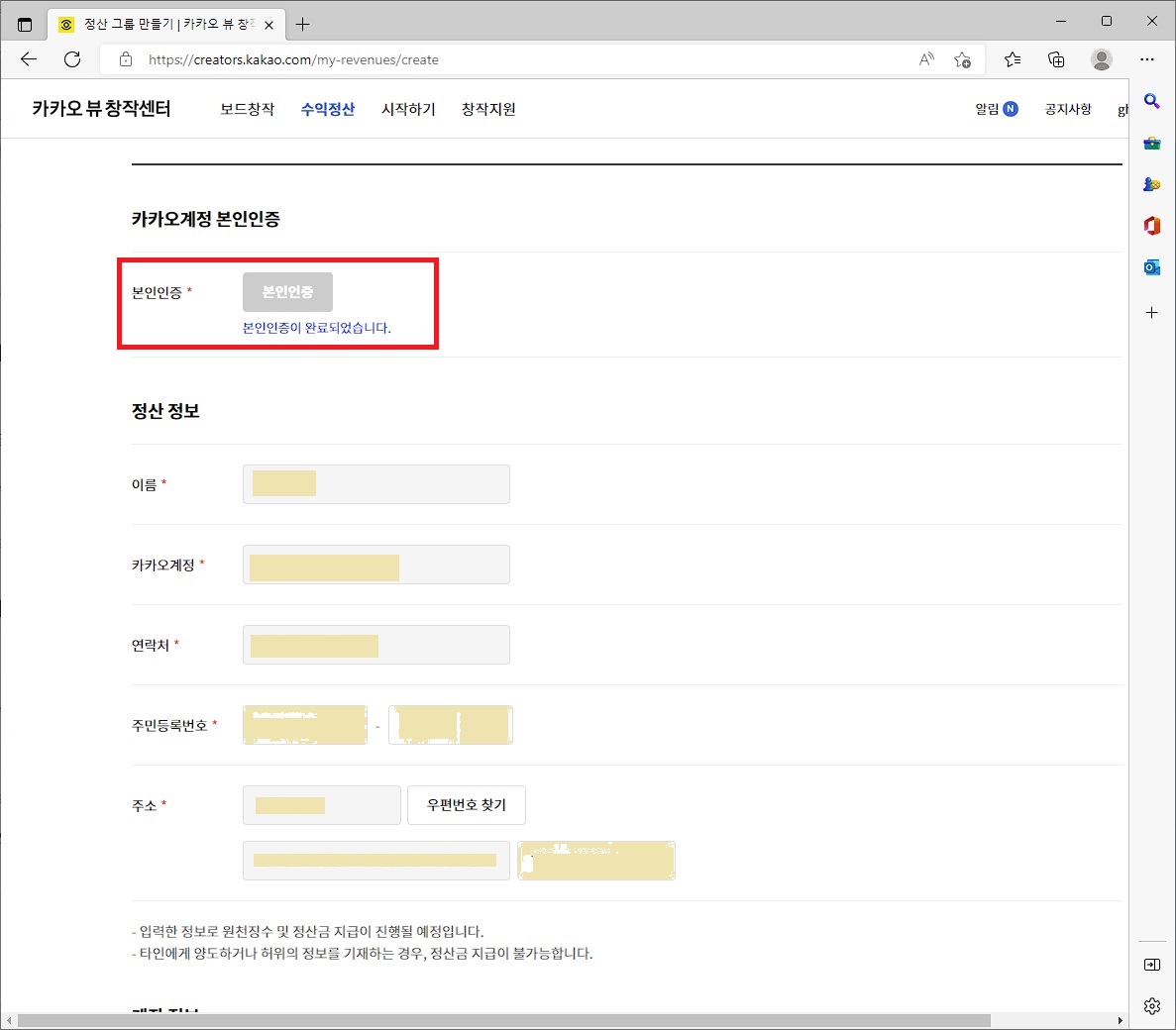The height and width of the screenshot is (1030, 1176).
Task: Open the Favorites list icon
Action: coord(1012,59)
